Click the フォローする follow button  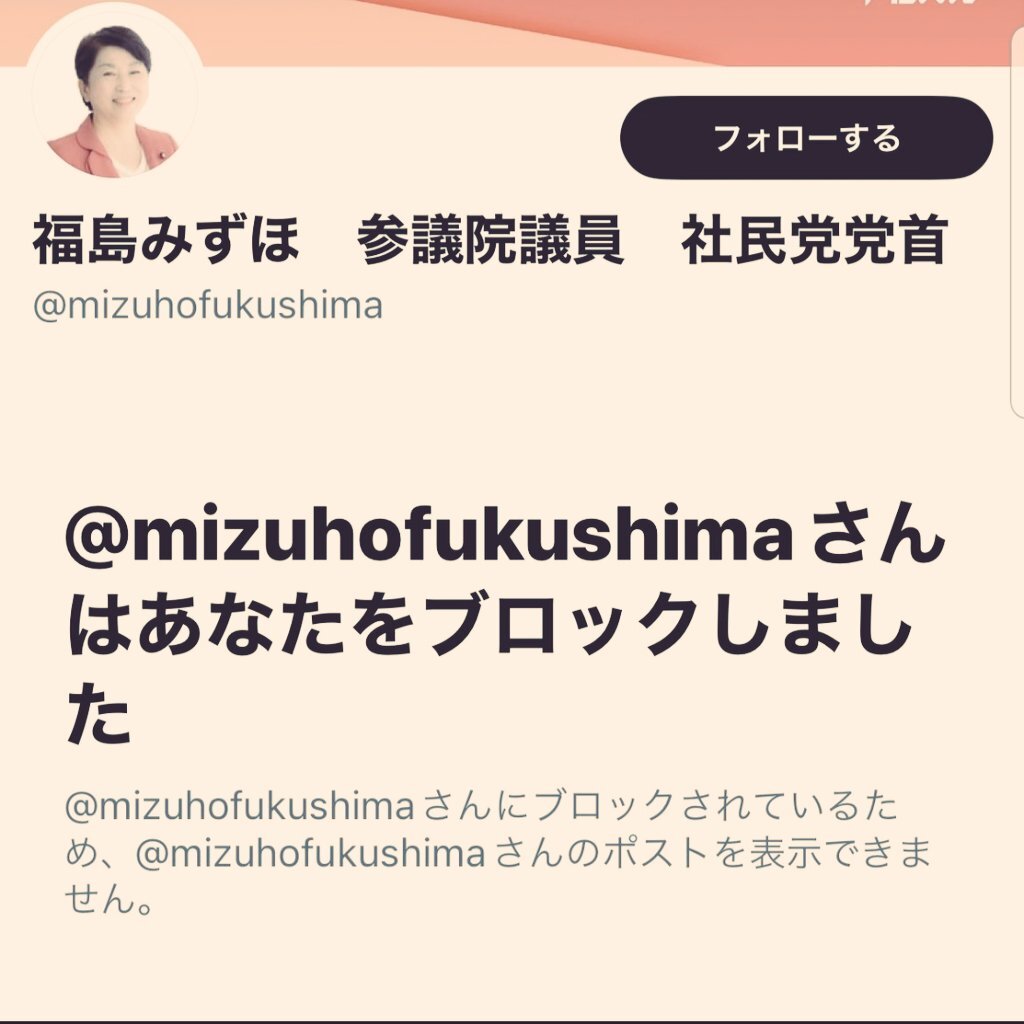click(806, 138)
